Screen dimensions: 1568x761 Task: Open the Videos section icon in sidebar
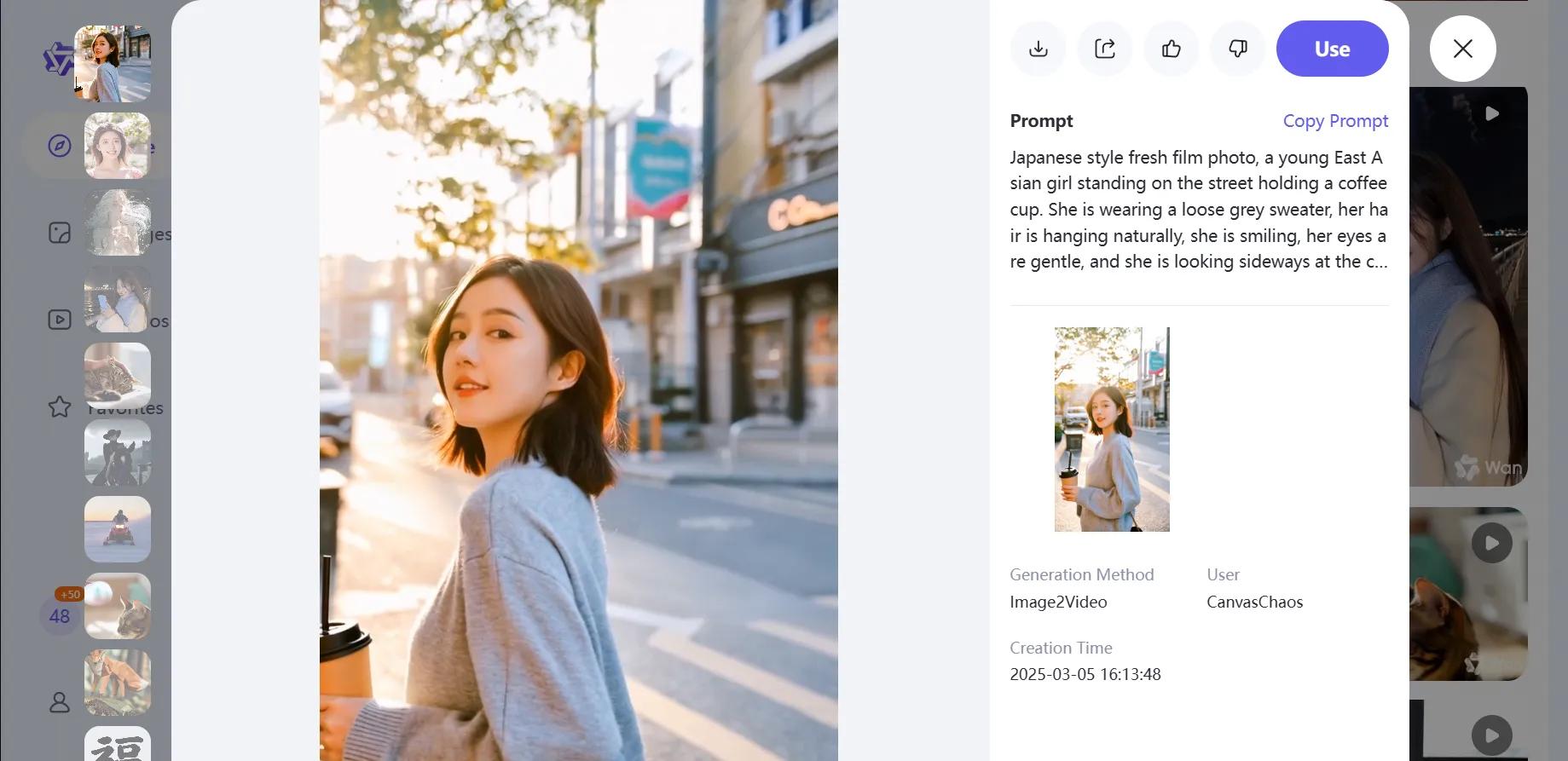pos(59,320)
